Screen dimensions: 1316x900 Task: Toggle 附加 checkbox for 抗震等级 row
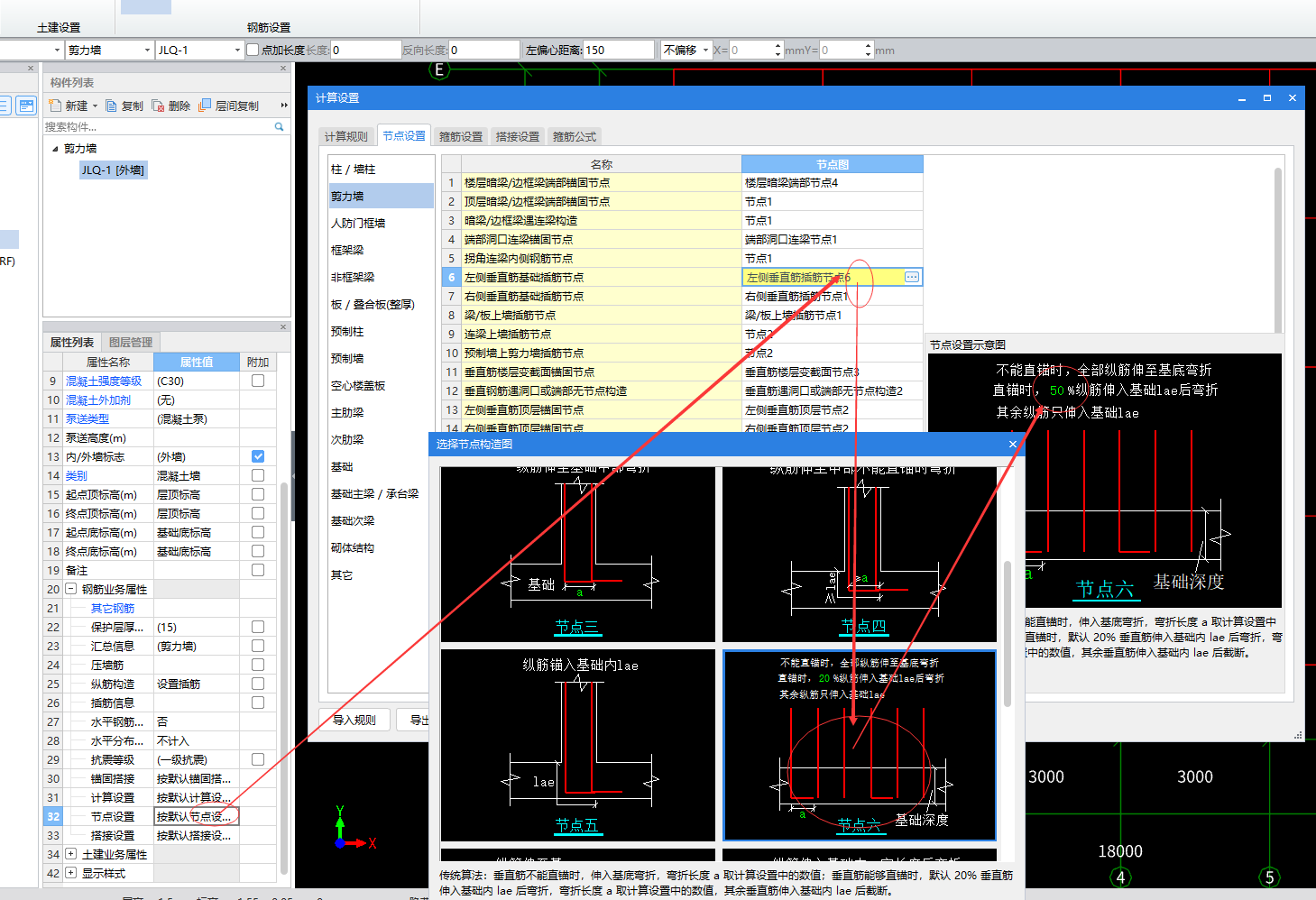(x=258, y=759)
